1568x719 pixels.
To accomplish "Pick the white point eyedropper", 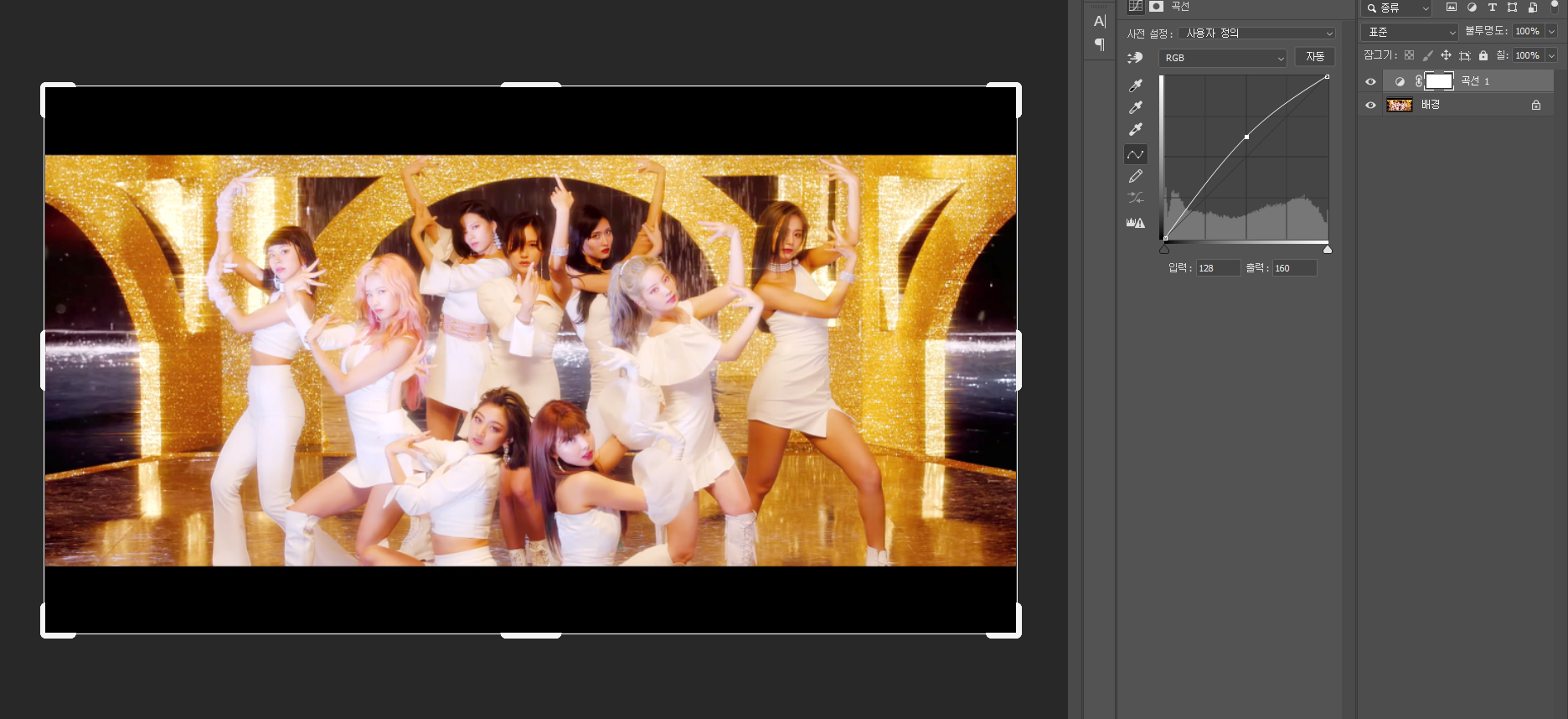I will tap(1136, 129).
